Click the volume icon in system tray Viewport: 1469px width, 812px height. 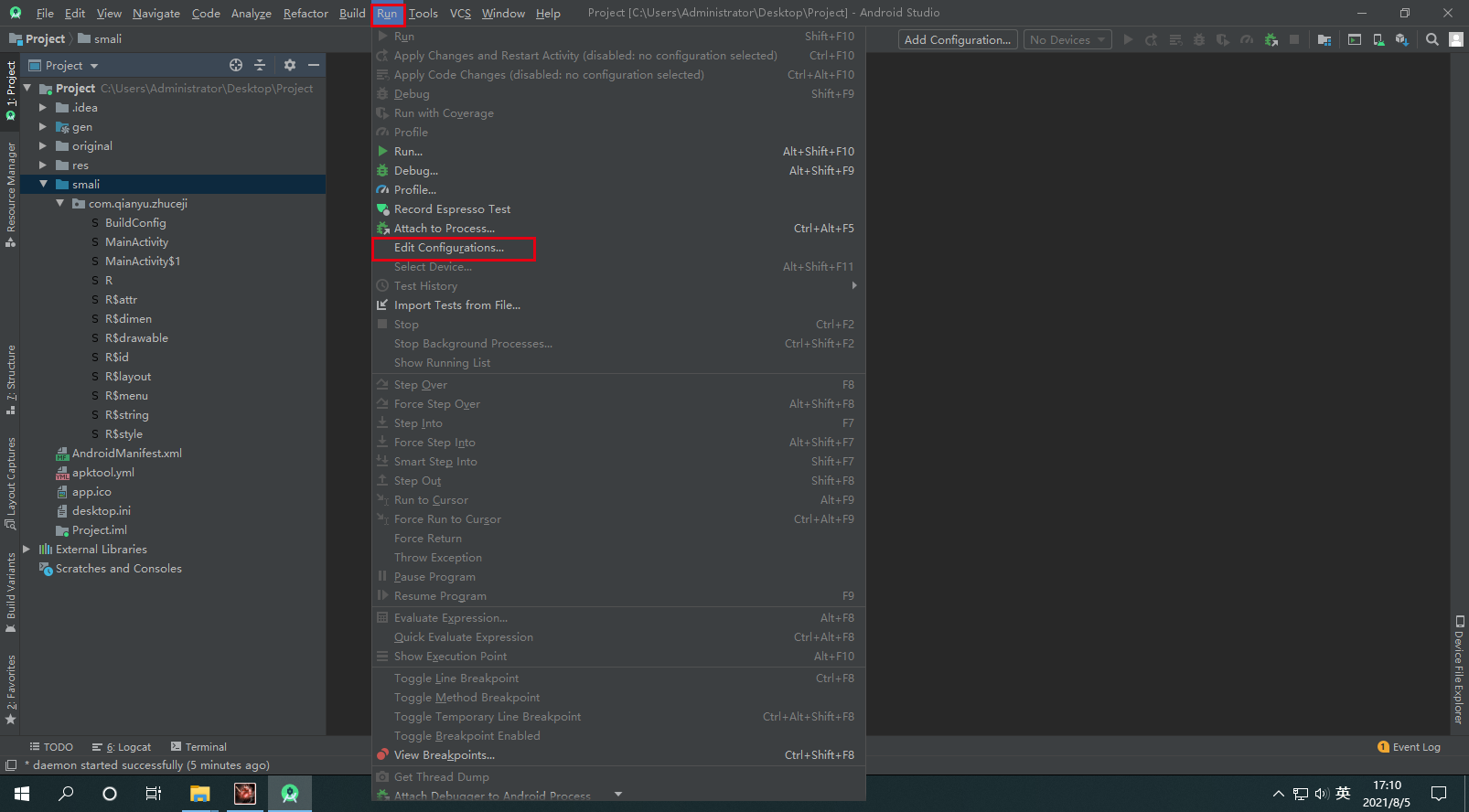pos(1321,794)
